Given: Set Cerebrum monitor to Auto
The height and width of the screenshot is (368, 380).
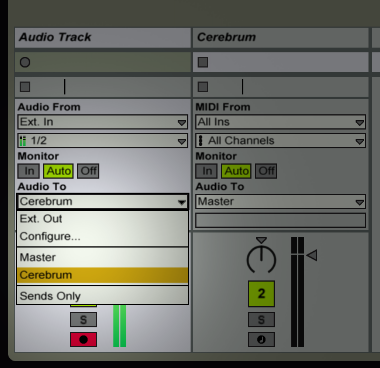Looking at the screenshot, I should (x=236, y=171).
